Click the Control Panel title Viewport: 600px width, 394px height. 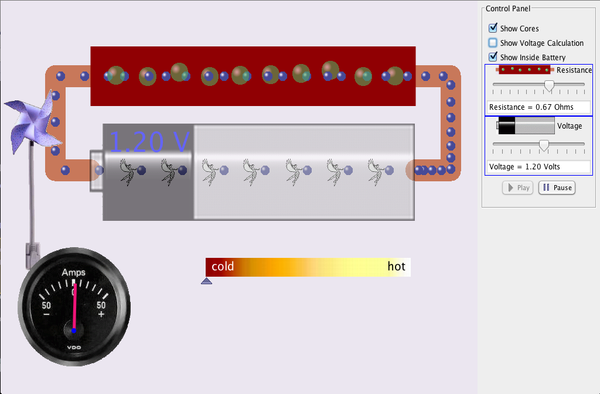click(508, 8)
